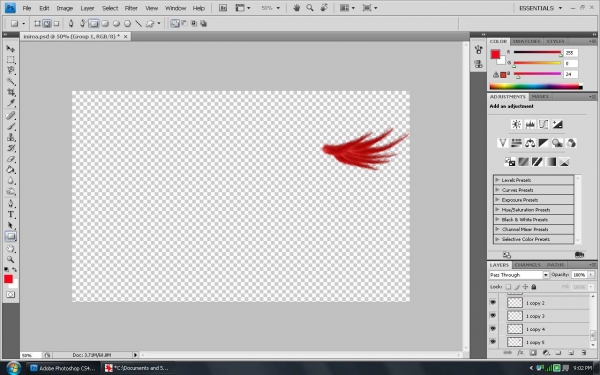Select the Brush tool
This screenshot has width=600, height=375.
point(11,126)
